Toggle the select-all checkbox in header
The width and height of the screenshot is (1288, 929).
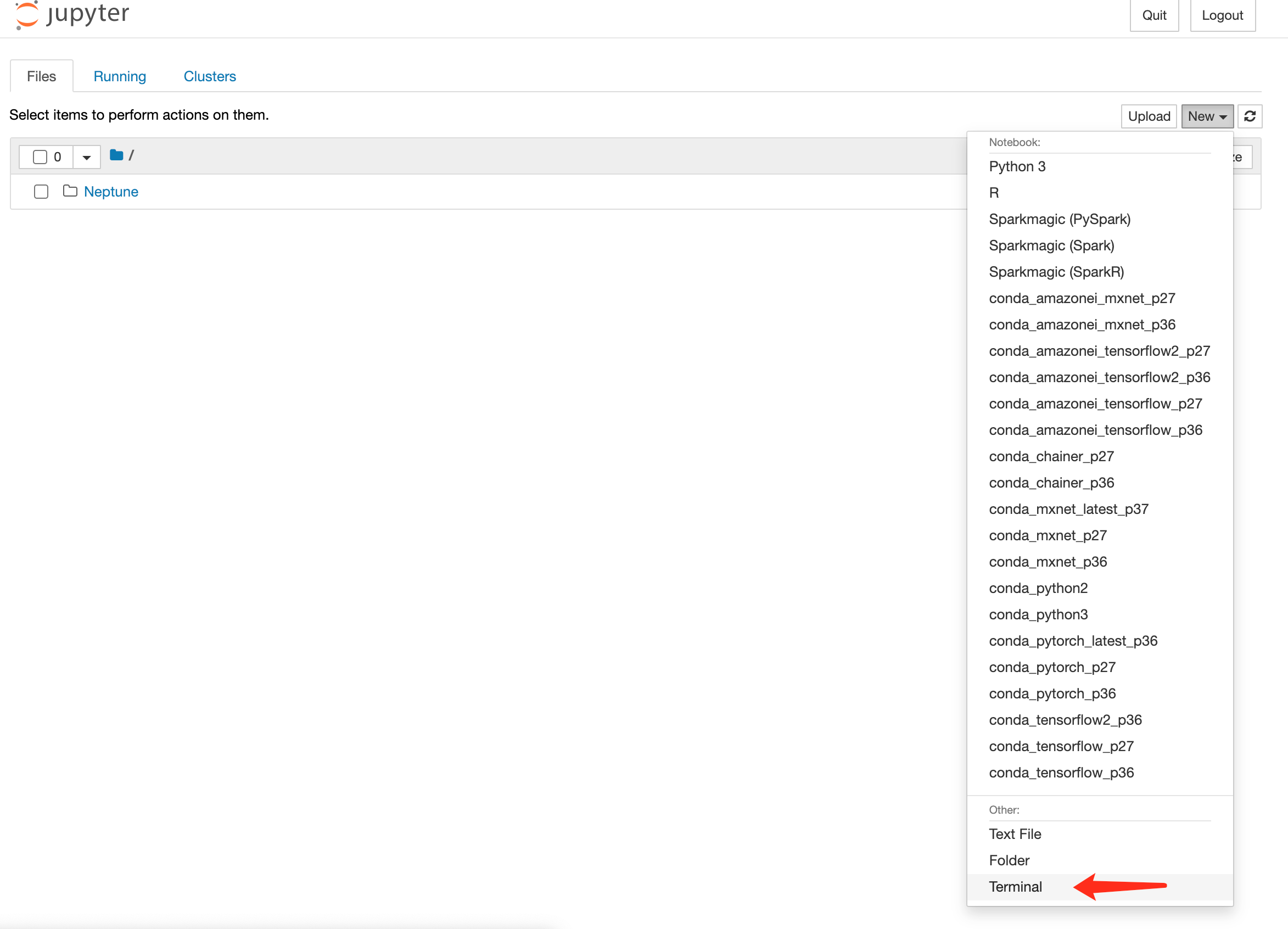click(x=40, y=156)
